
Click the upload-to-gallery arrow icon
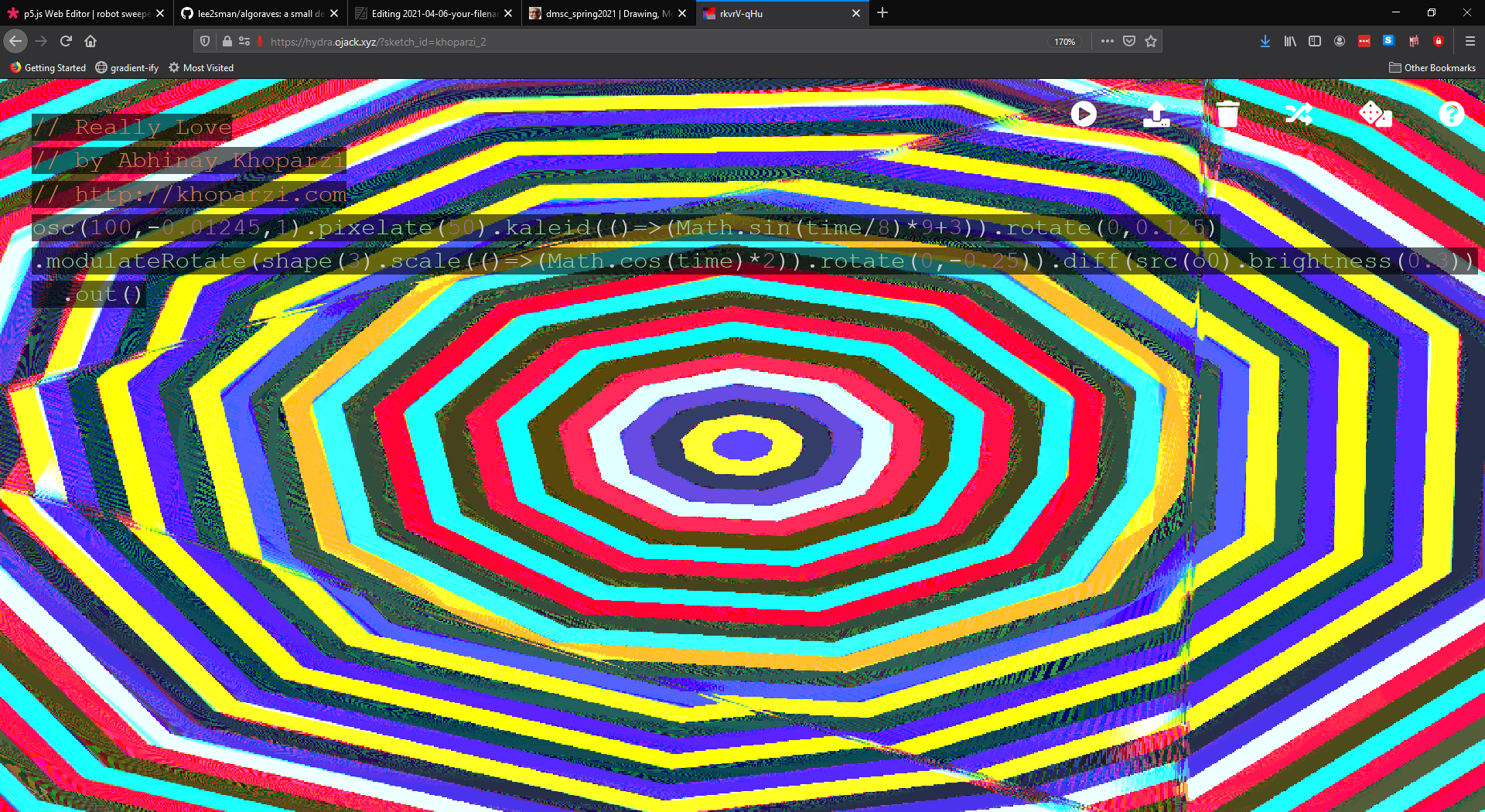coord(1156,114)
